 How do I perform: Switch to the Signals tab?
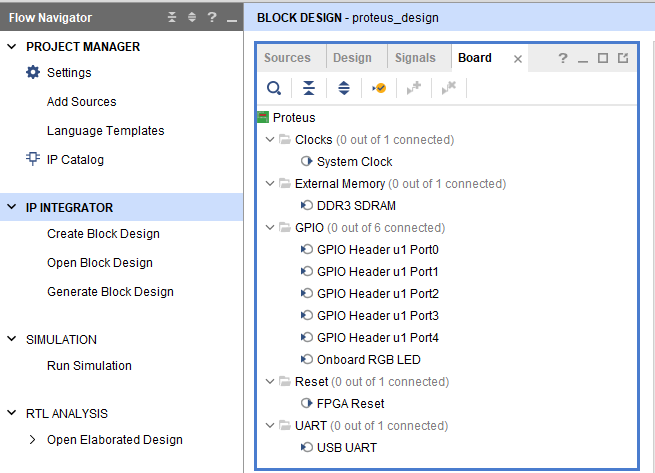(415, 58)
